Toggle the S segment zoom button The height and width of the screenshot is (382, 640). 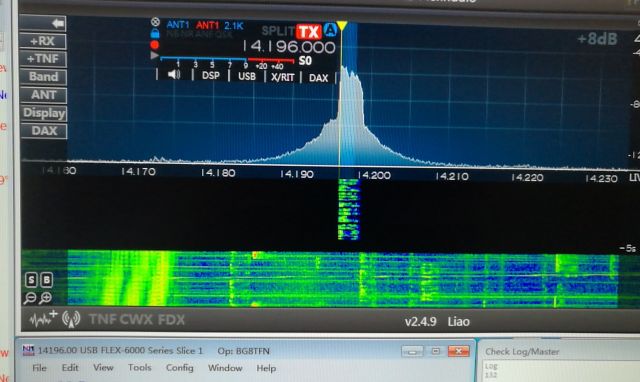(31, 280)
